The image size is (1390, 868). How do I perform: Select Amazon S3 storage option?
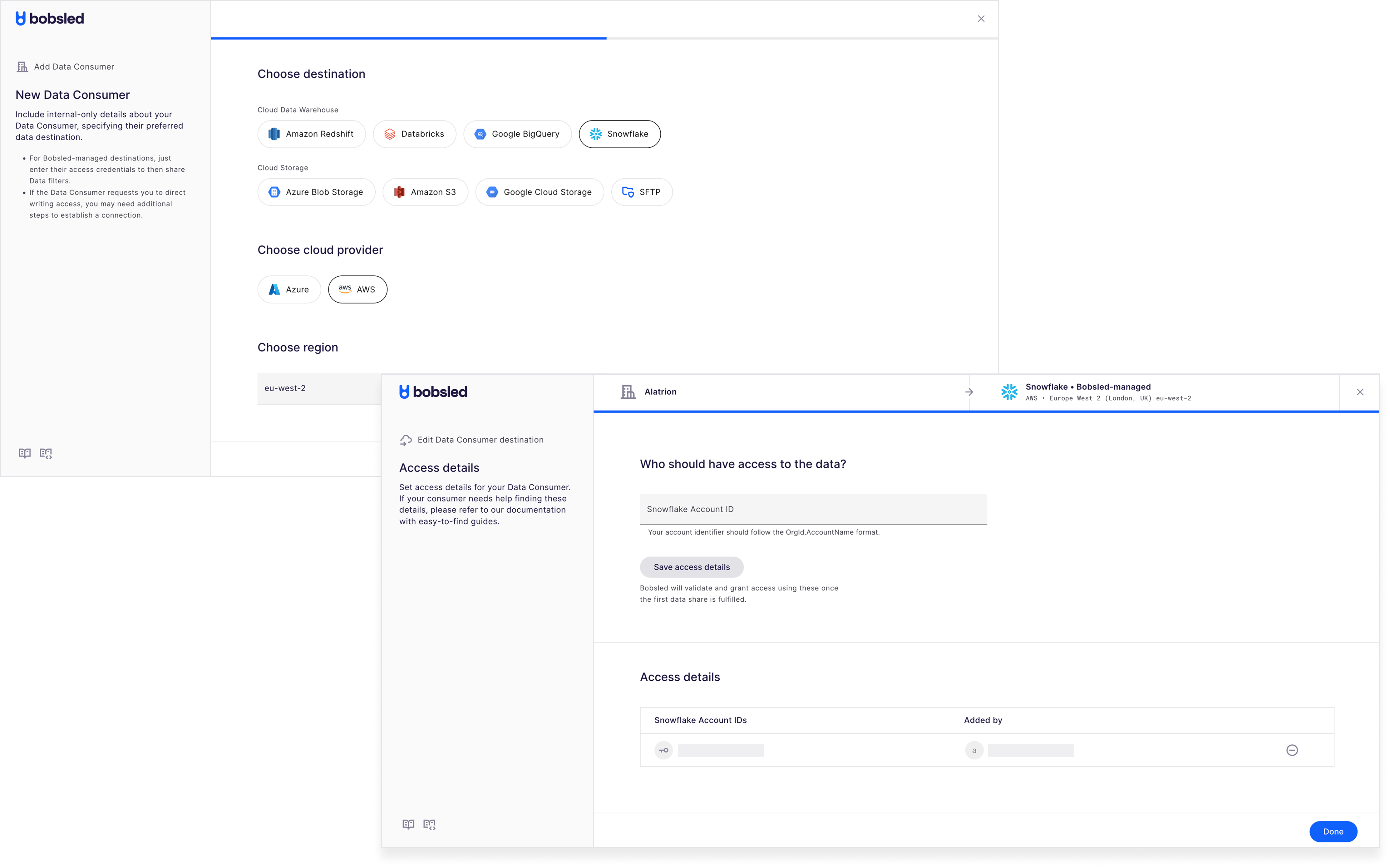click(425, 192)
